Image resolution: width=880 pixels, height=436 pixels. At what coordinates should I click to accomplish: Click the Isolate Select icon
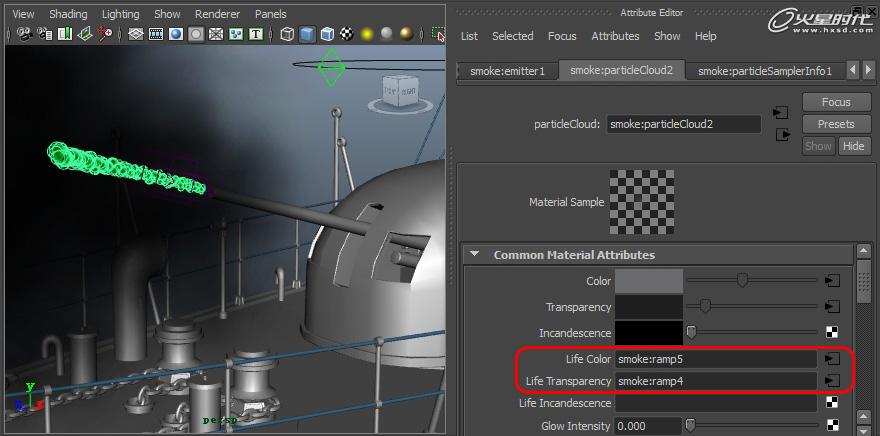[x=438, y=34]
